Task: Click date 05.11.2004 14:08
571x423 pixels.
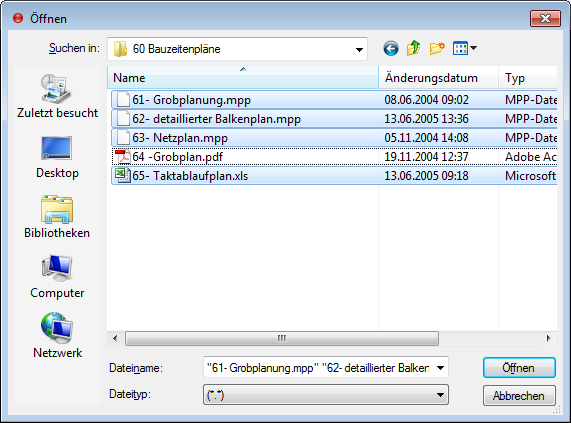Action: point(426,138)
